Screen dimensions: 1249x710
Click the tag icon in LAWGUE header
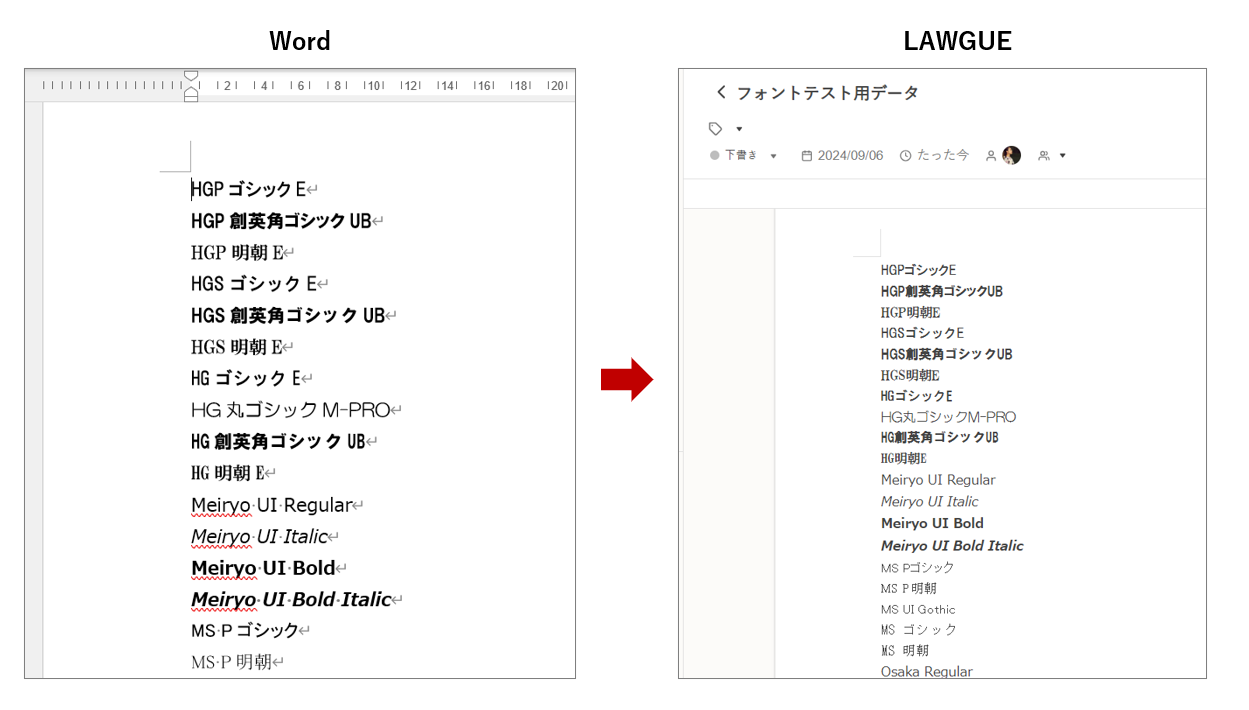click(x=715, y=129)
